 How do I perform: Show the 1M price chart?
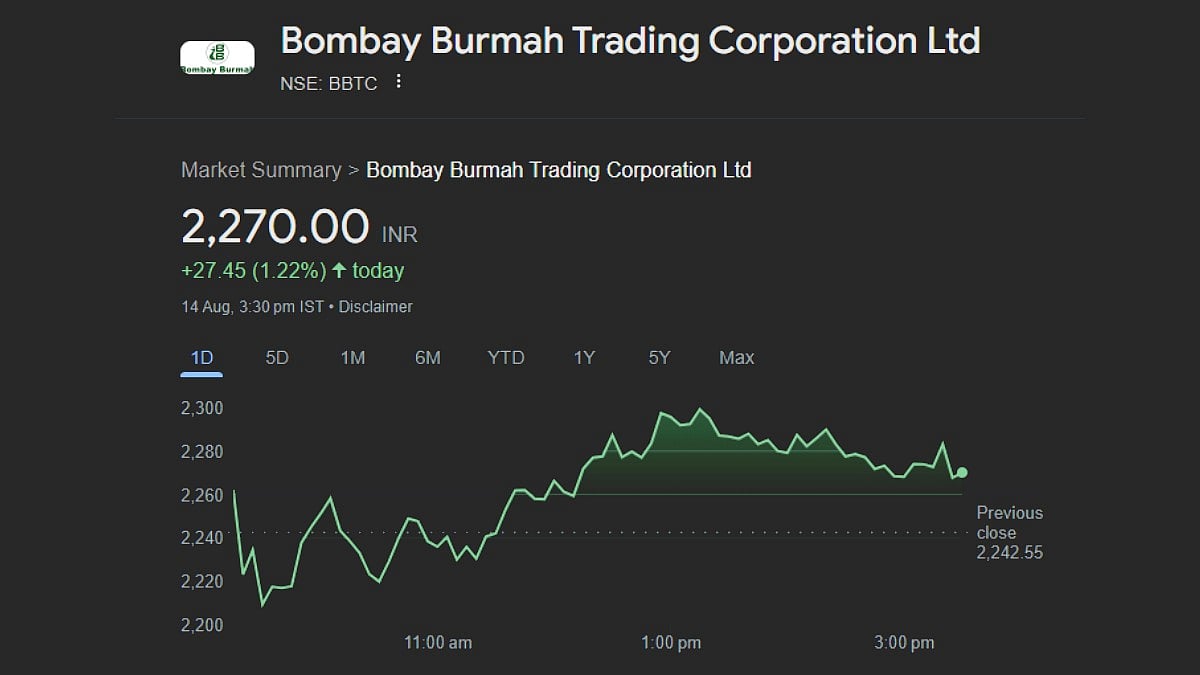pos(352,358)
